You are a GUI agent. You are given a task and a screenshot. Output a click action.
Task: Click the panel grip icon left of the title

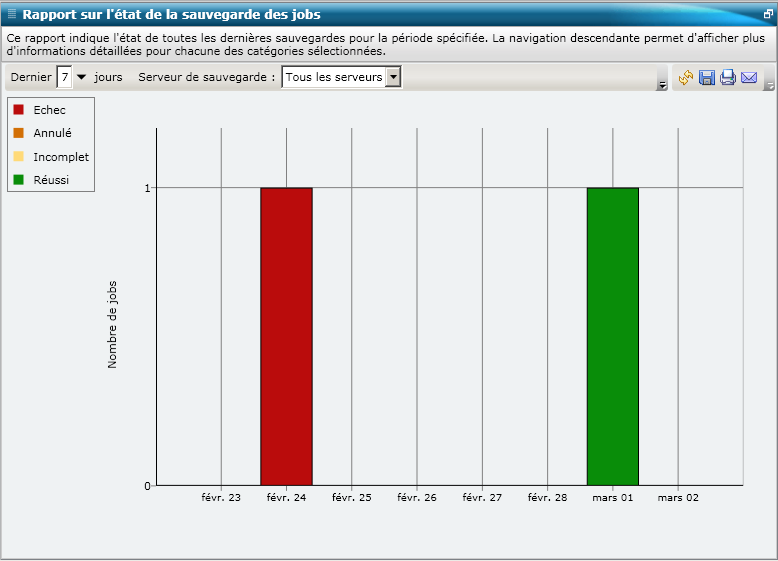coord(12,14)
